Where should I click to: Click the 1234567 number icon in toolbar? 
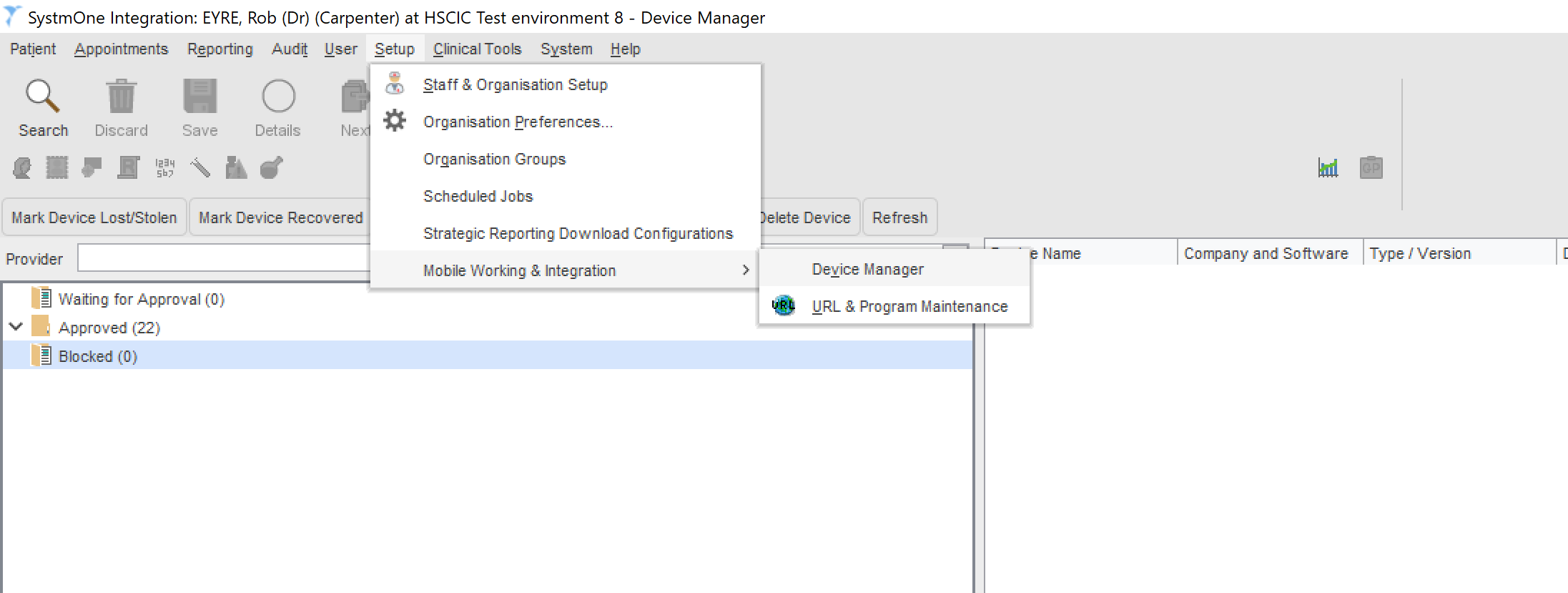pos(164,168)
